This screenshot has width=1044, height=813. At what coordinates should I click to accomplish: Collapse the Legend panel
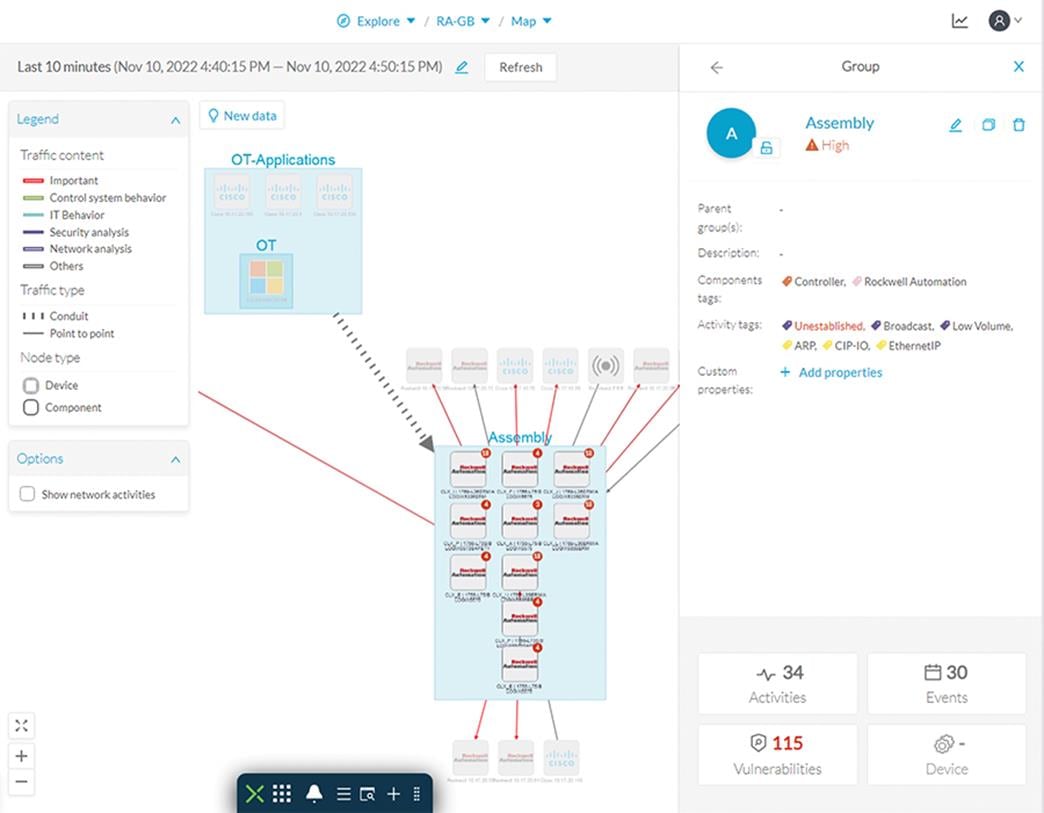[x=175, y=118]
